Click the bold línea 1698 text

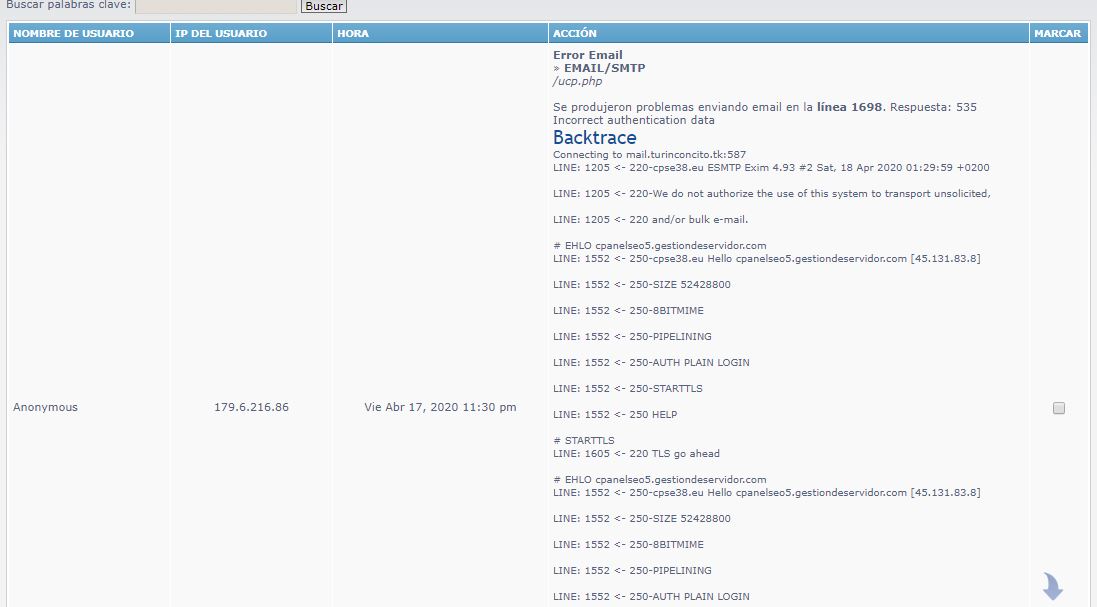click(x=849, y=107)
